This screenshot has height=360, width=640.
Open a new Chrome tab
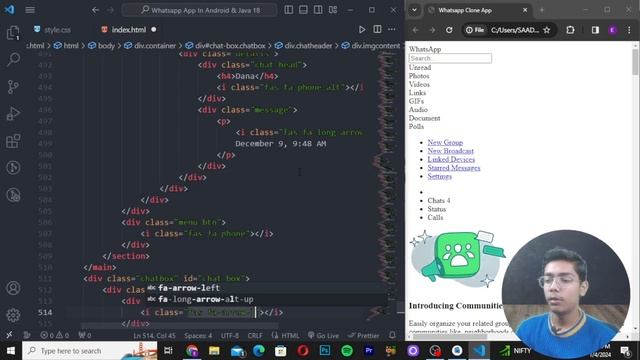[x=542, y=10]
